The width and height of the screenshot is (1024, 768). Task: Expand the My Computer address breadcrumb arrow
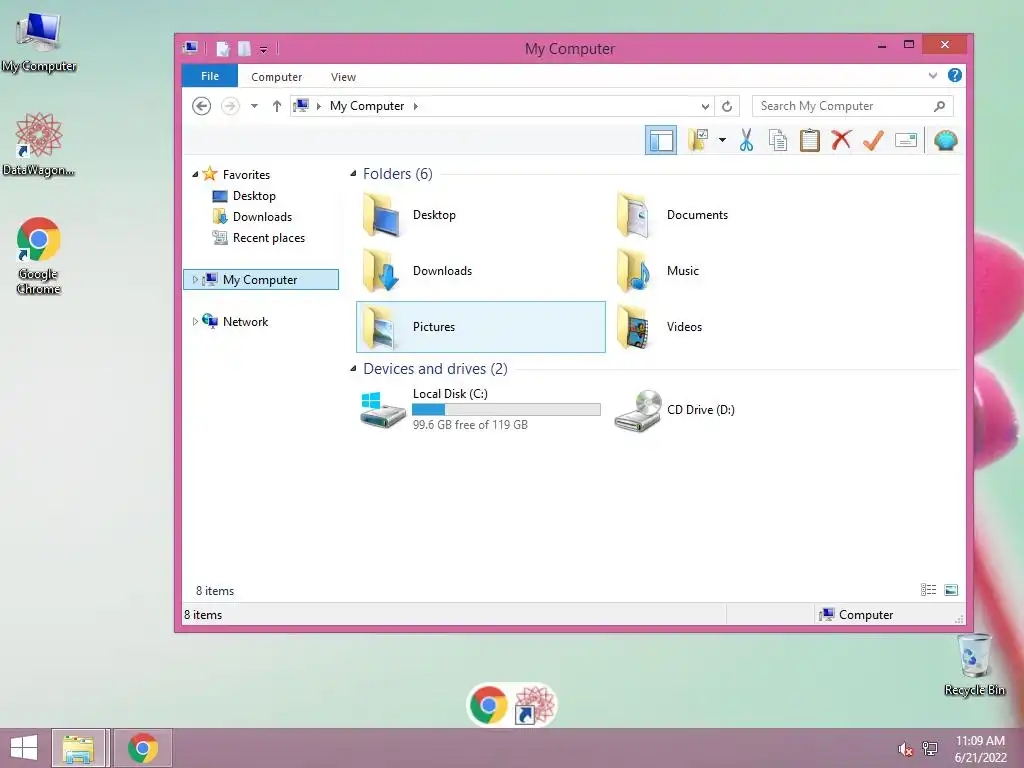point(415,106)
